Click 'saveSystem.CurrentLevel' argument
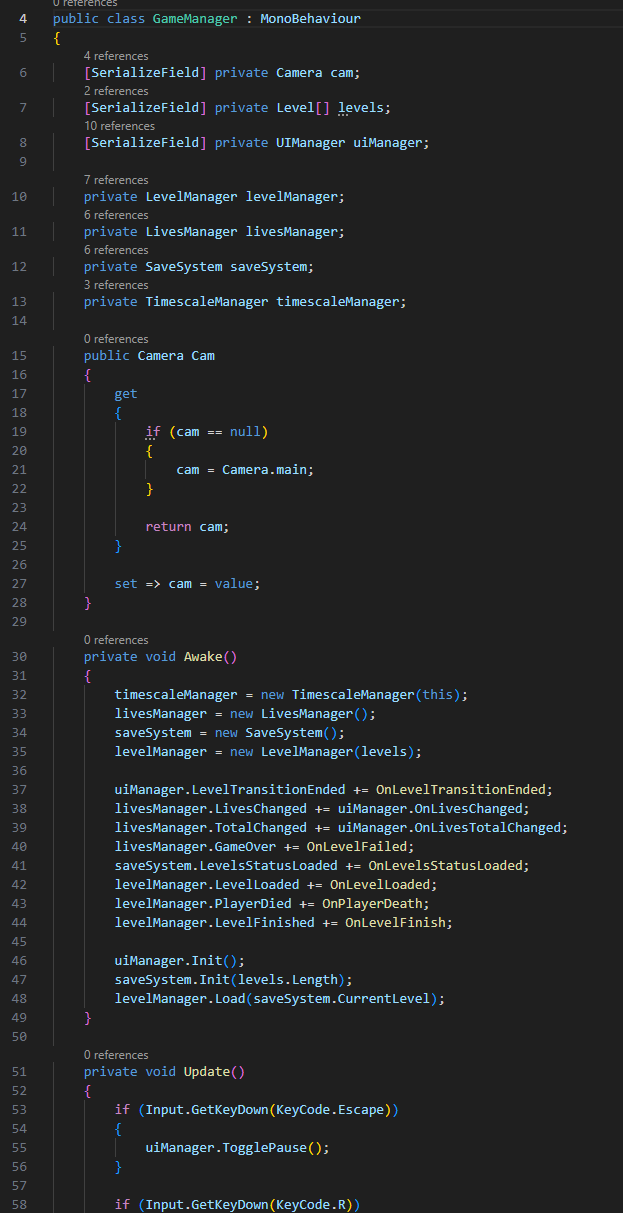 341,999
